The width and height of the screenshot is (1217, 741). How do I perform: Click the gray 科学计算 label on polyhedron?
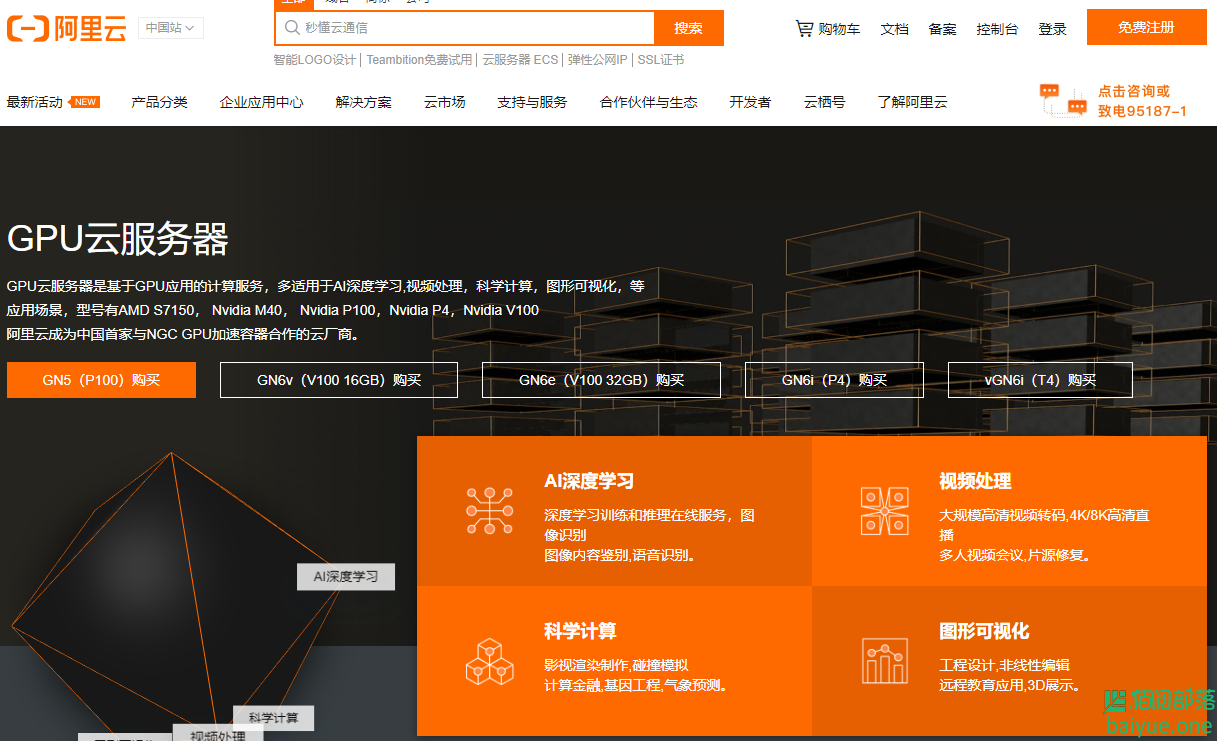[274, 718]
